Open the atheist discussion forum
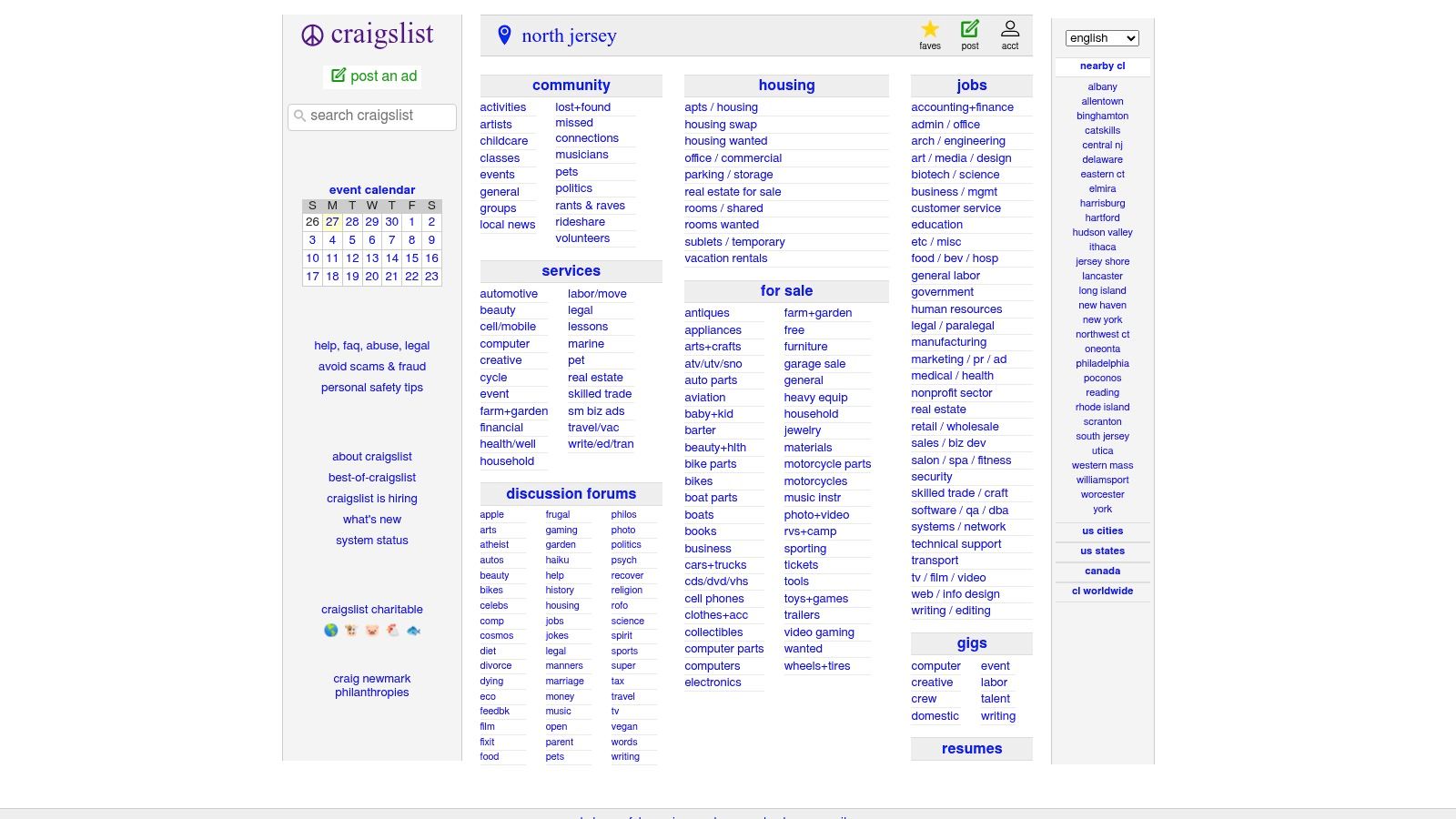 [x=494, y=545]
